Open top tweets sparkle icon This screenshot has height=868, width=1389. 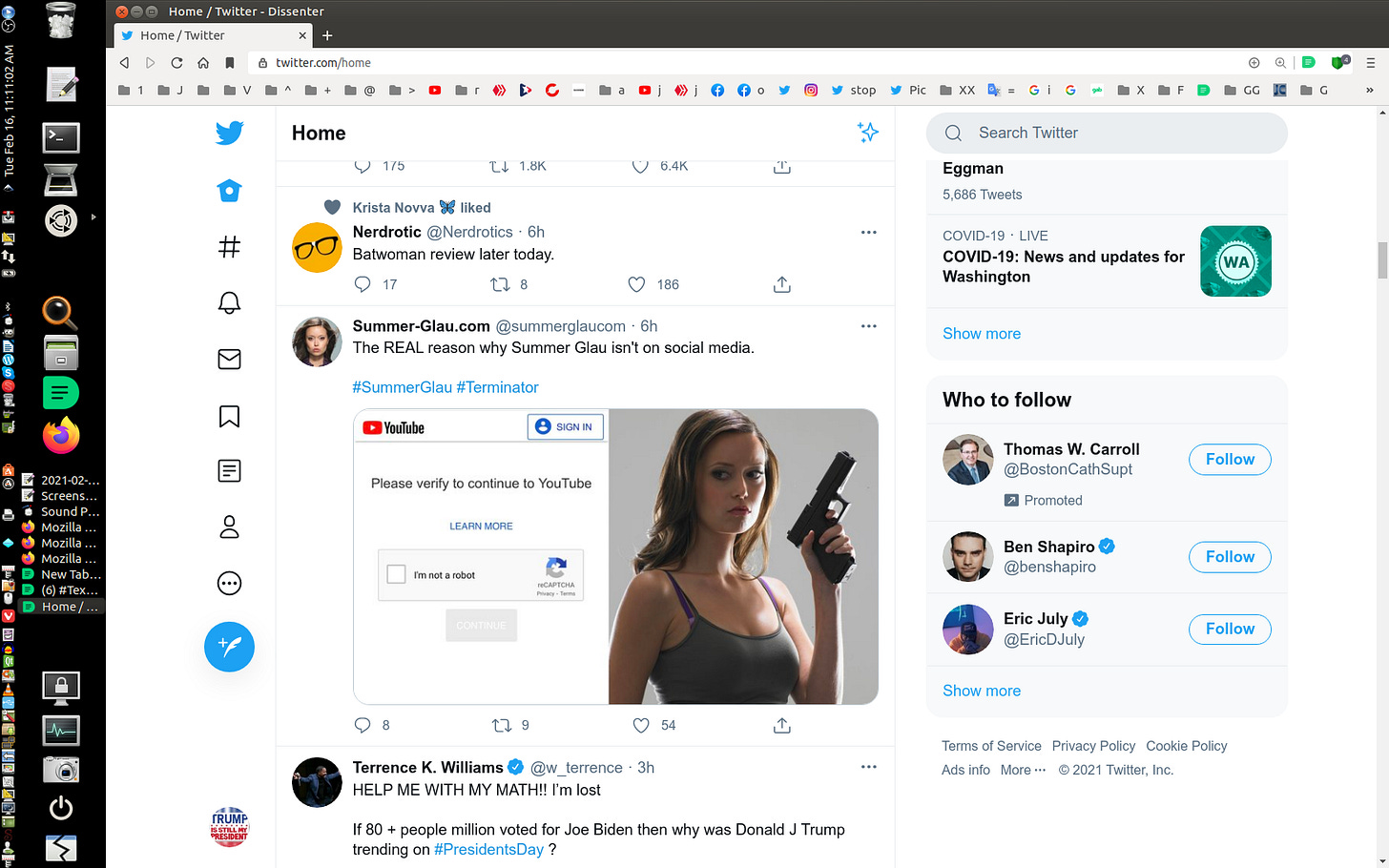[x=867, y=133]
